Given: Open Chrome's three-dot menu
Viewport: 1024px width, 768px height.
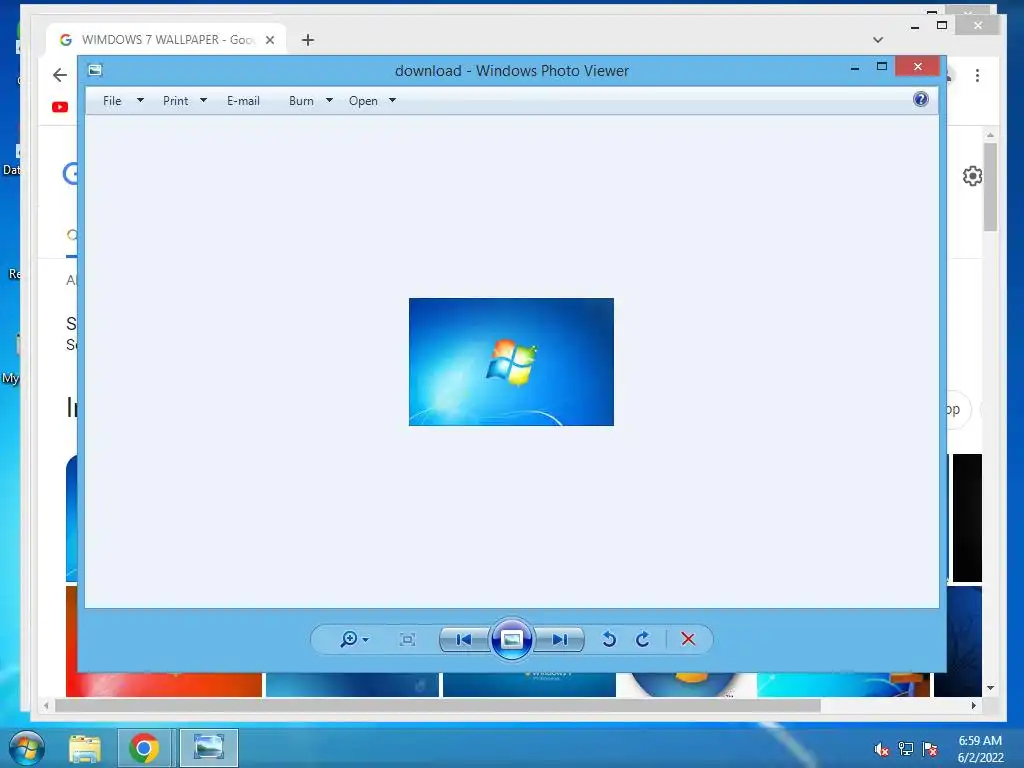Looking at the screenshot, I should (977, 76).
